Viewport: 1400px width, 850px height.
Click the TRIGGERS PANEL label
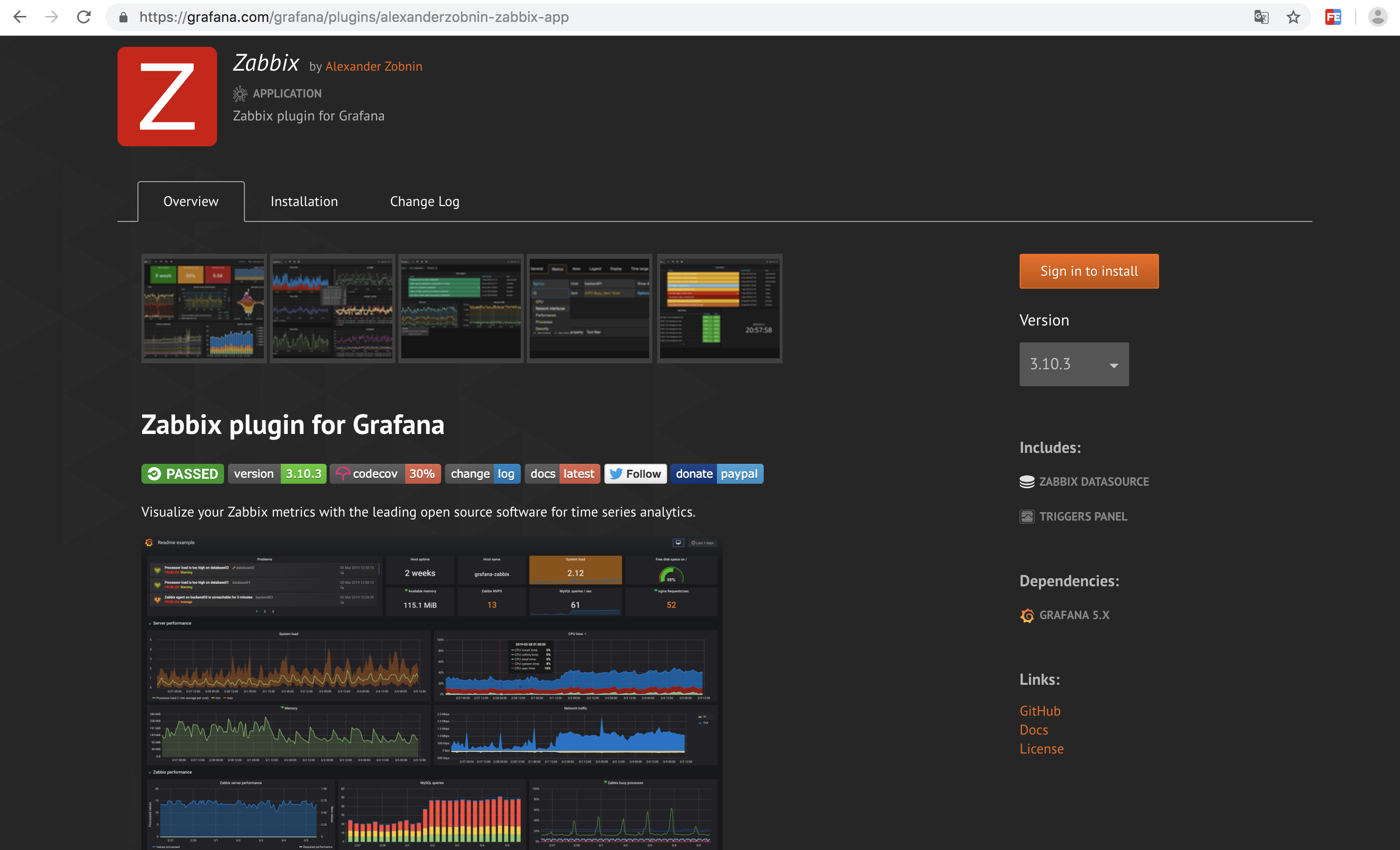coord(1083,517)
